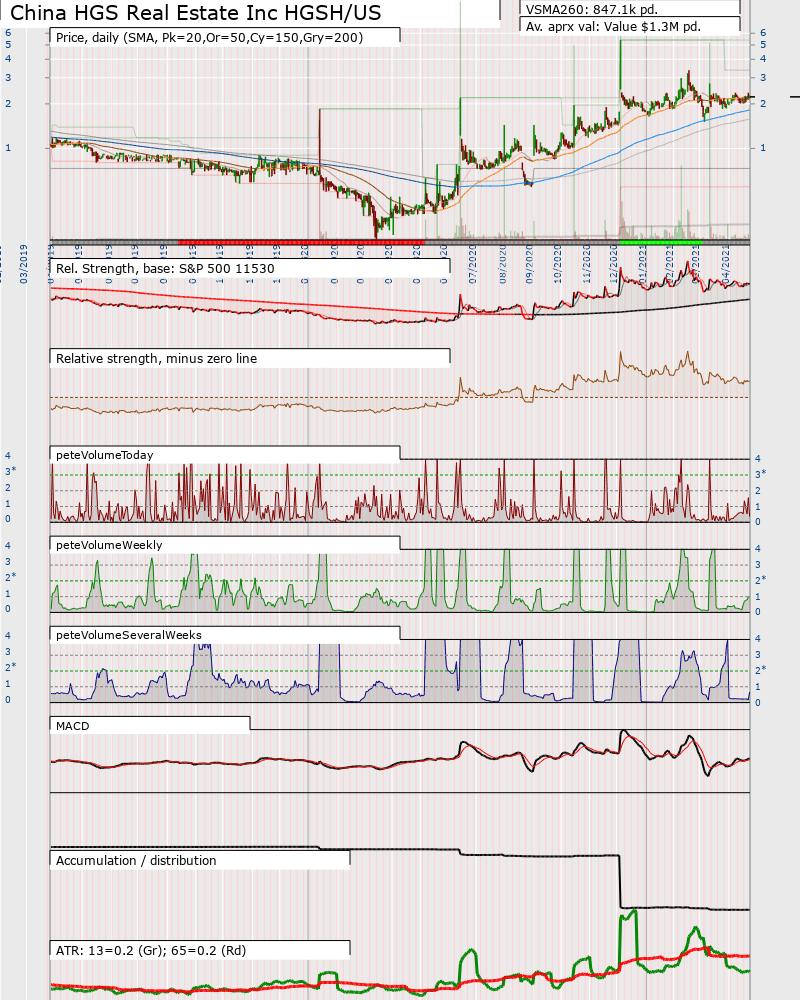Select the Av. aprx val: Value $1.3M pd. label
800x1000 pixels.
(x=613, y=27)
